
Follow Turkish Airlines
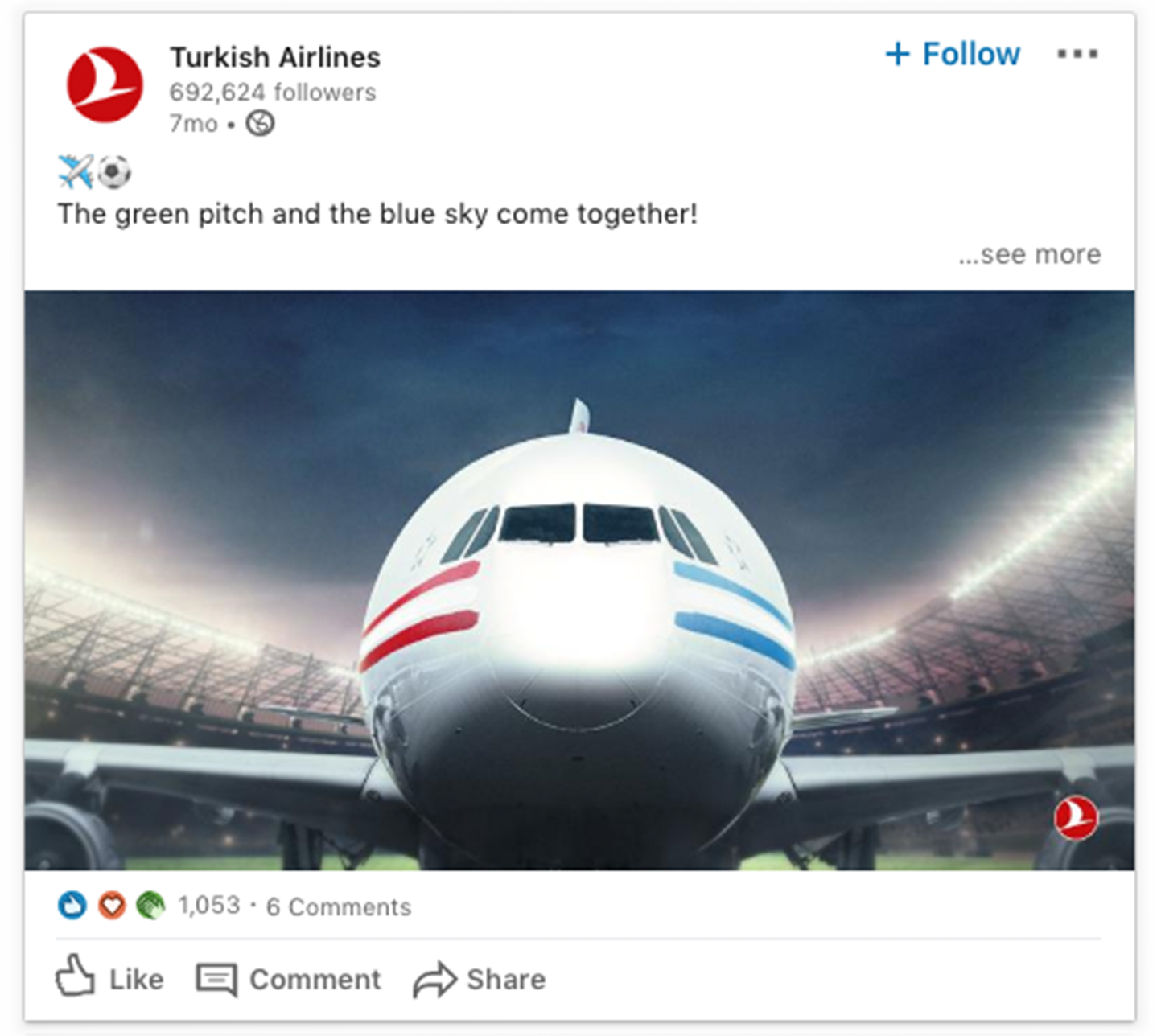point(953,54)
